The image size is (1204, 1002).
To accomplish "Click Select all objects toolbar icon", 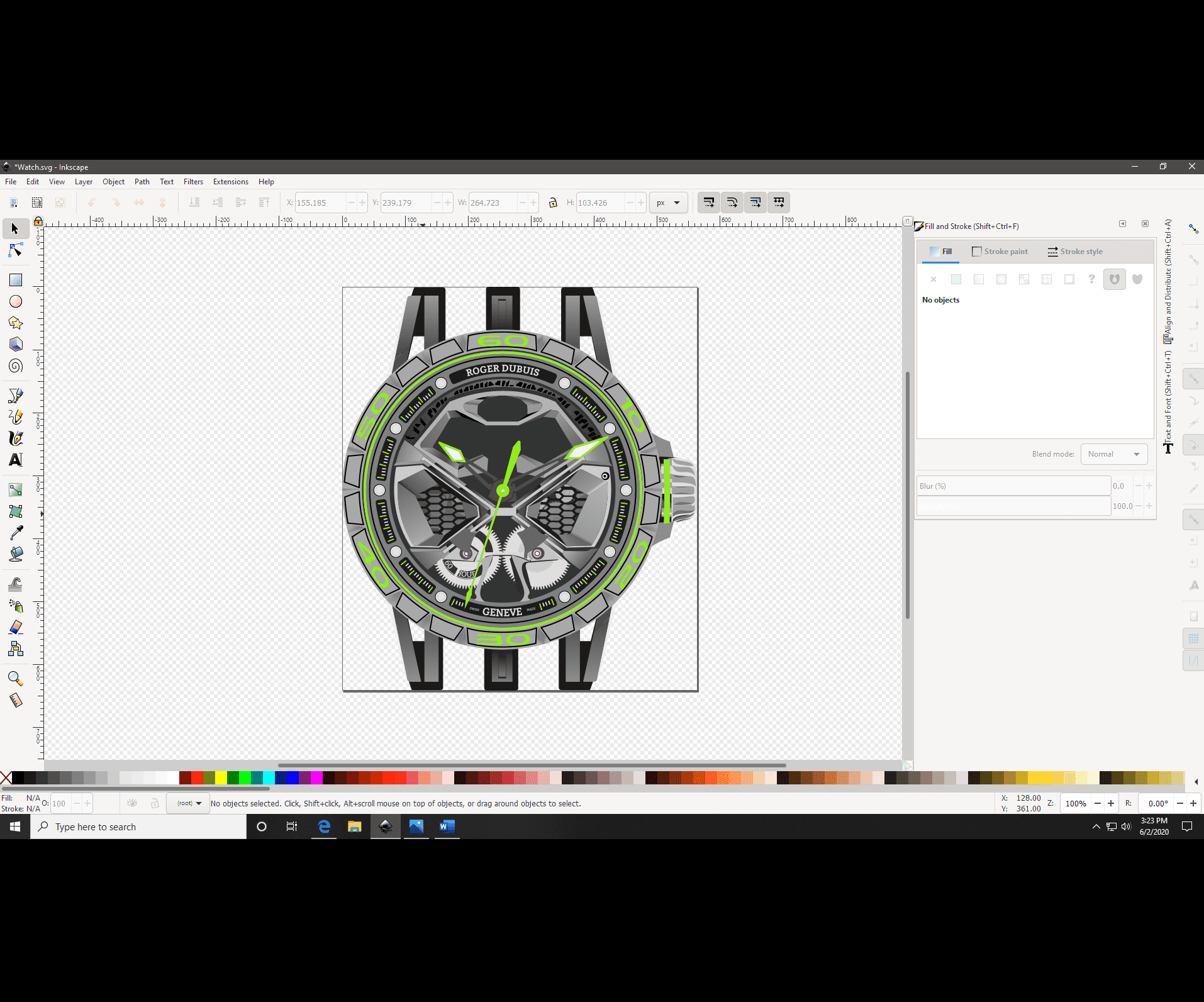I will 14,203.
